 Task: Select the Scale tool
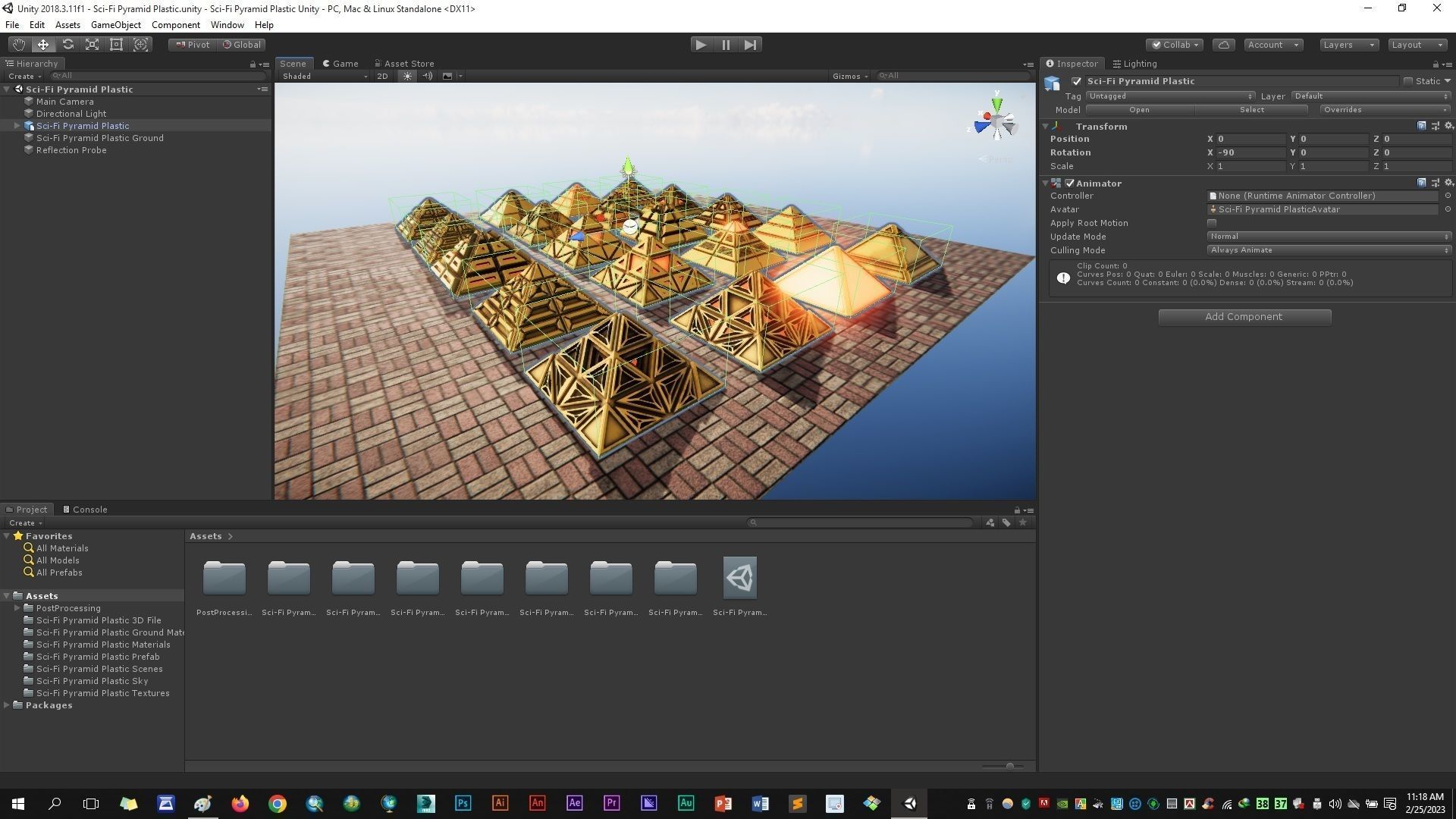pos(92,45)
